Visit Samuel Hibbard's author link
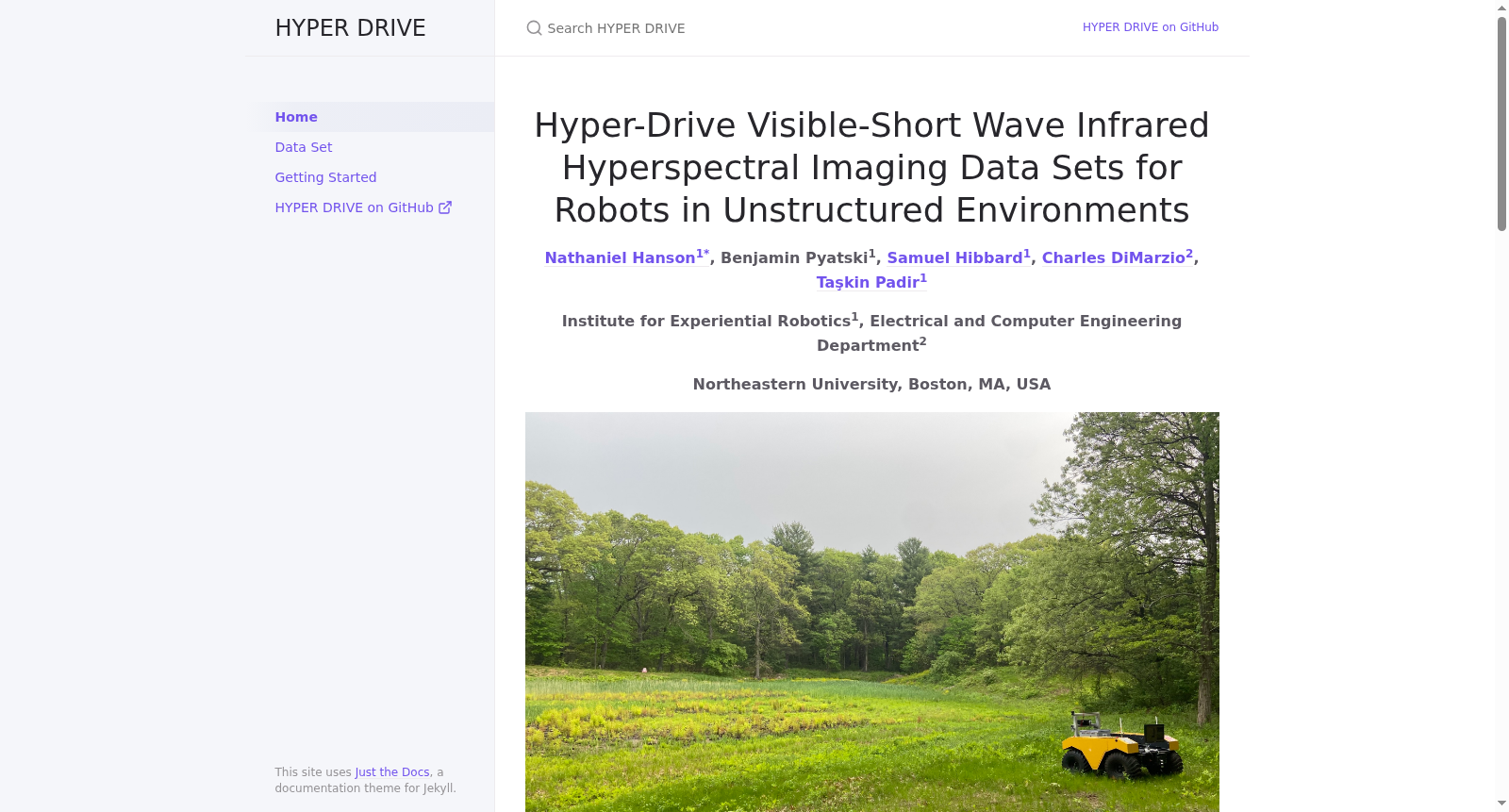The width and height of the screenshot is (1509, 812). tap(959, 257)
